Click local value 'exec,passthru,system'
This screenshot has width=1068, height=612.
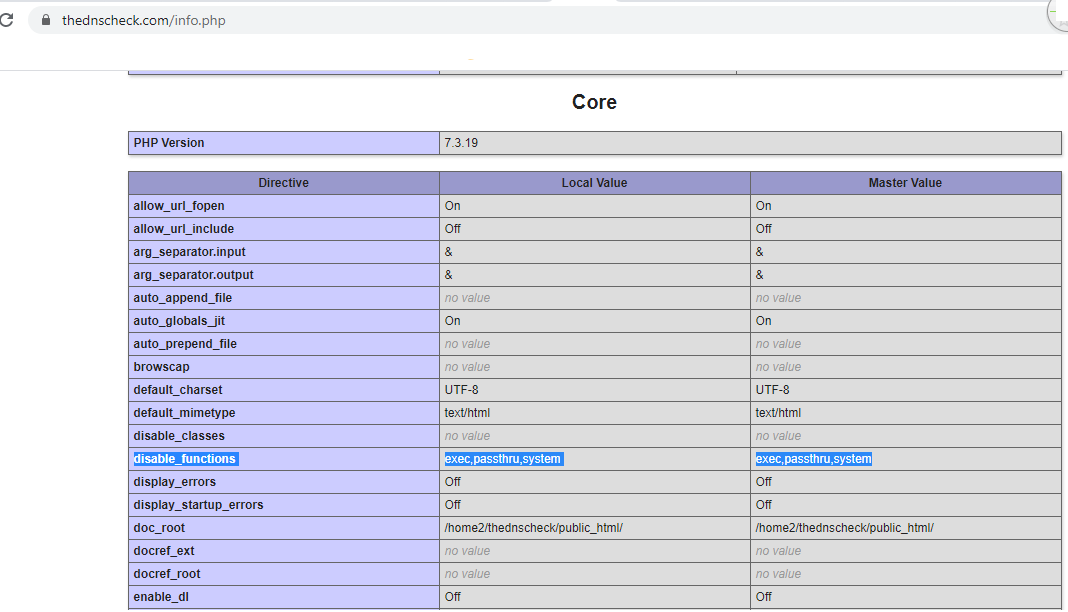[x=503, y=460]
